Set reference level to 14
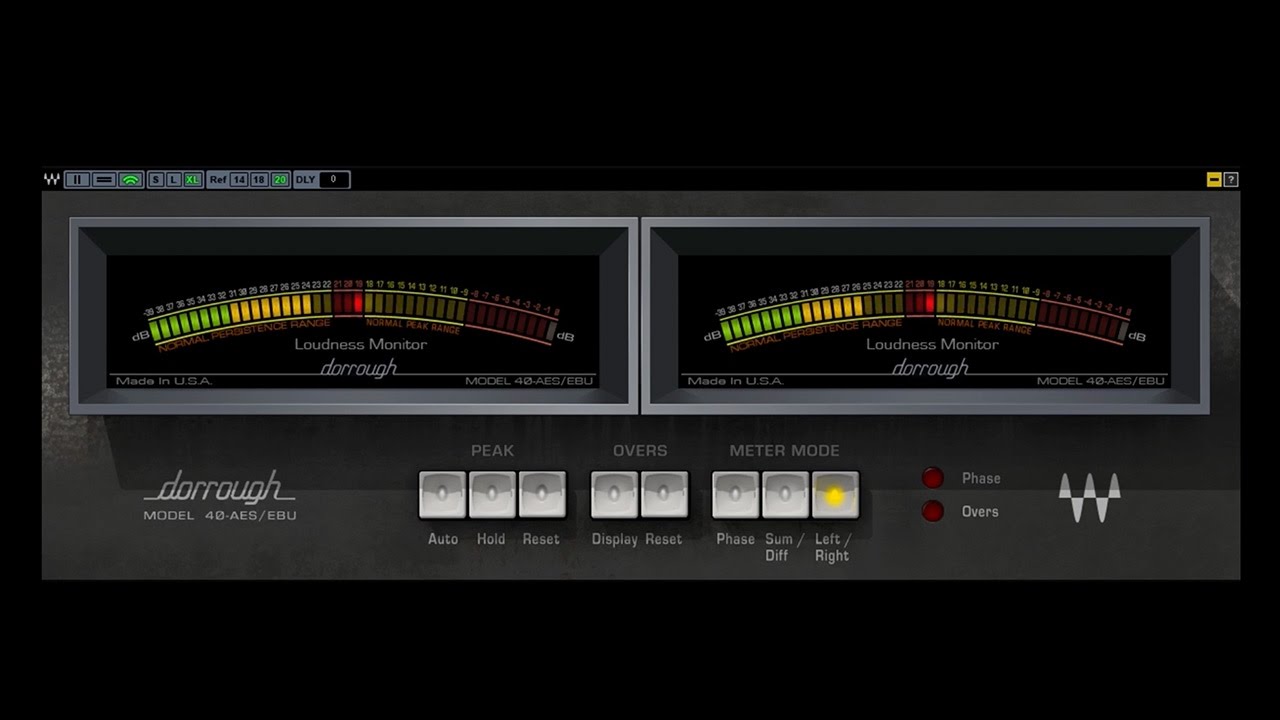The width and height of the screenshot is (1280, 720). (x=239, y=180)
